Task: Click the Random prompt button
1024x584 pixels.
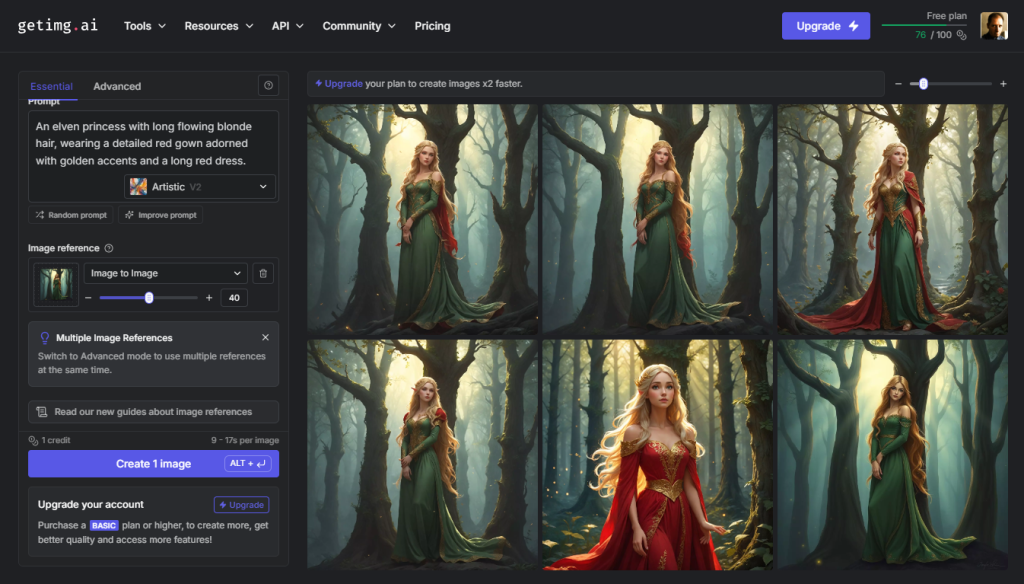Action: (70, 215)
